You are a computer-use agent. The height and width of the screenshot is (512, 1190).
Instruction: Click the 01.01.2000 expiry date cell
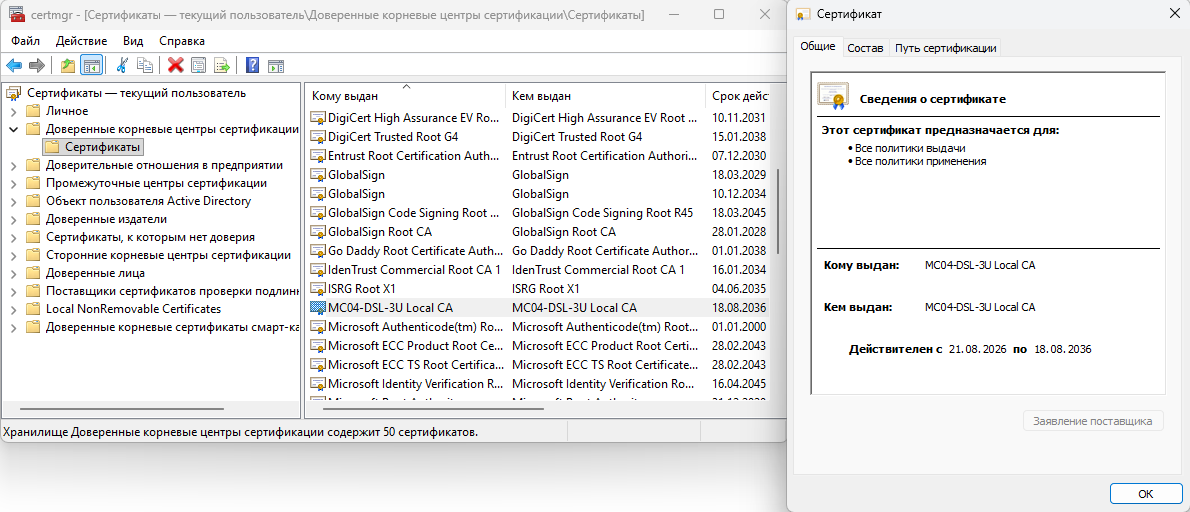click(x=738, y=327)
